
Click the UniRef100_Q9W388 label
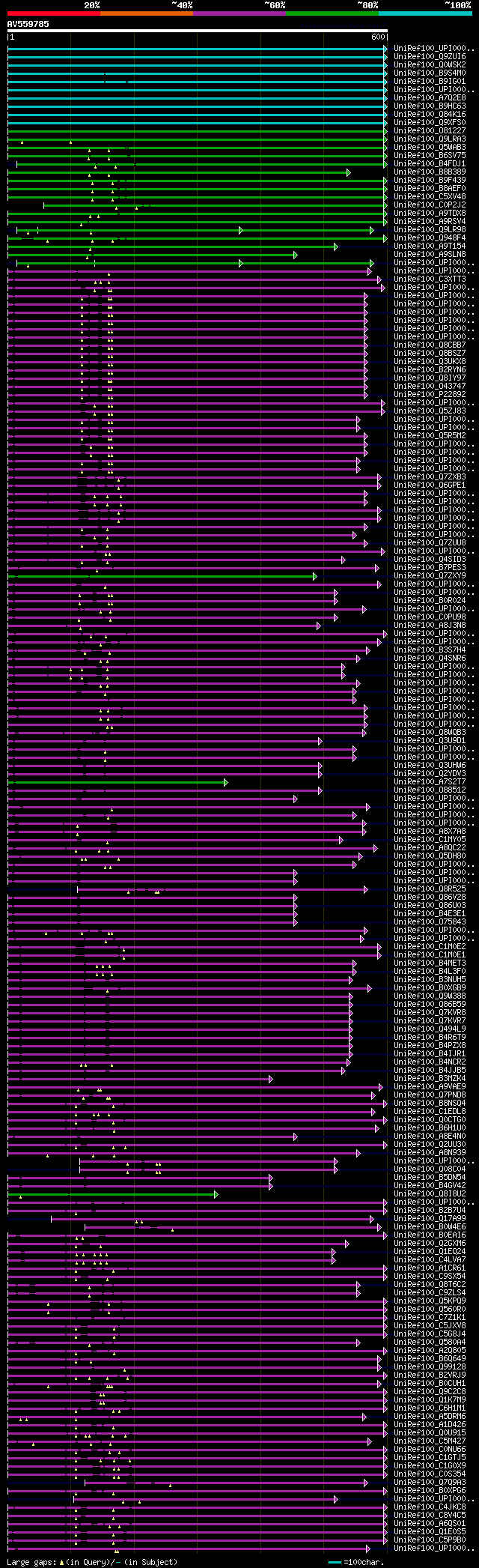(x=430, y=996)
